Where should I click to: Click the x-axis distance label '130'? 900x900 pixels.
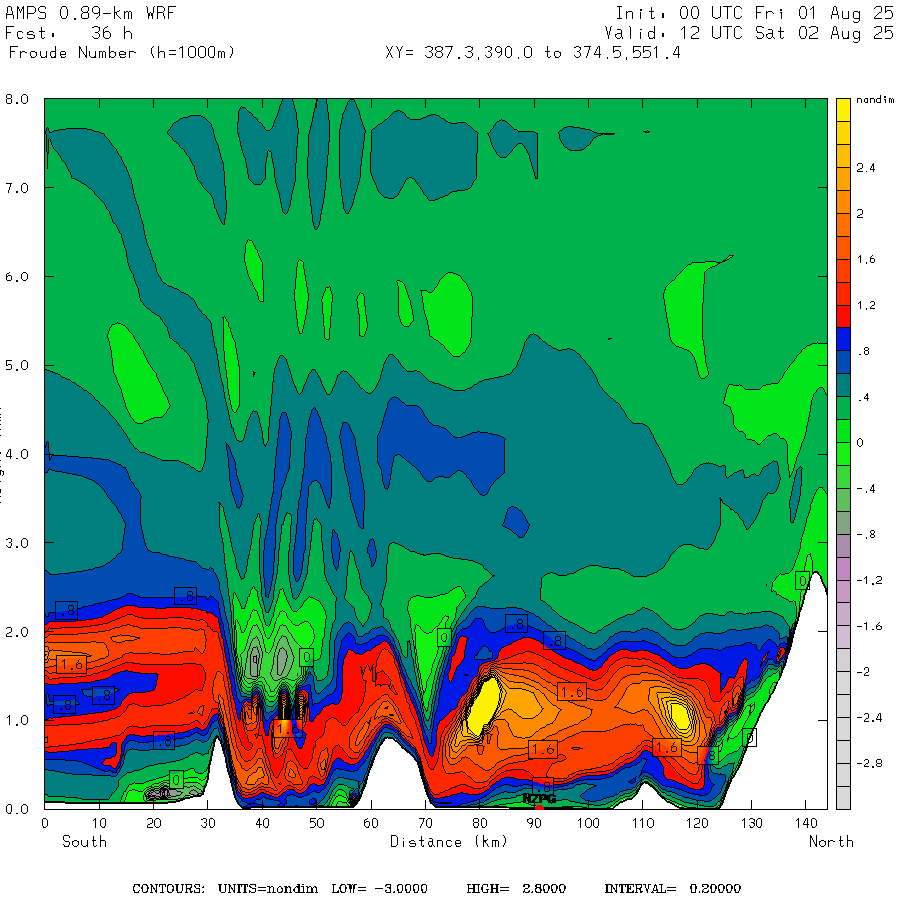click(x=751, y=824)
